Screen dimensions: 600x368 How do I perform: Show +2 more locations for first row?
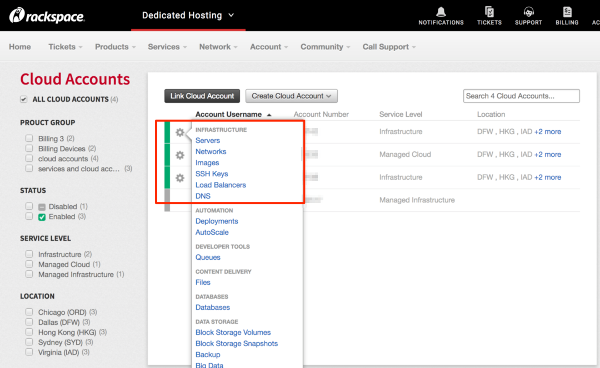[548, 132]
